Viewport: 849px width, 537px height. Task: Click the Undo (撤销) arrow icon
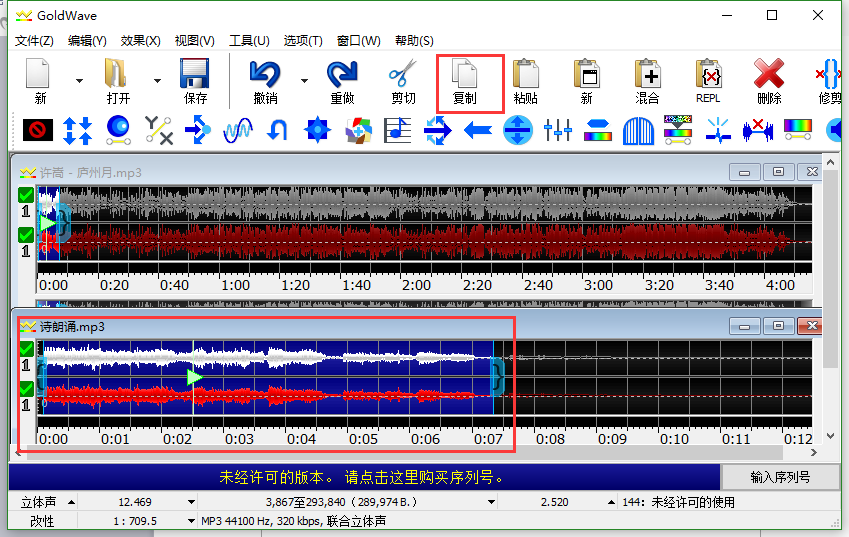coord(265,74)
